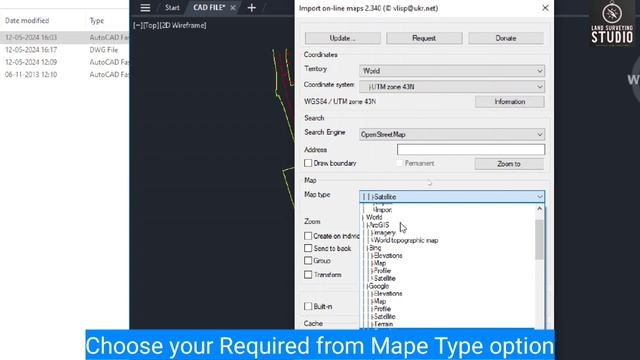This screenshot has width=640, height=360.
Task: Enable the Group checkbox
Action: (308, 260)
